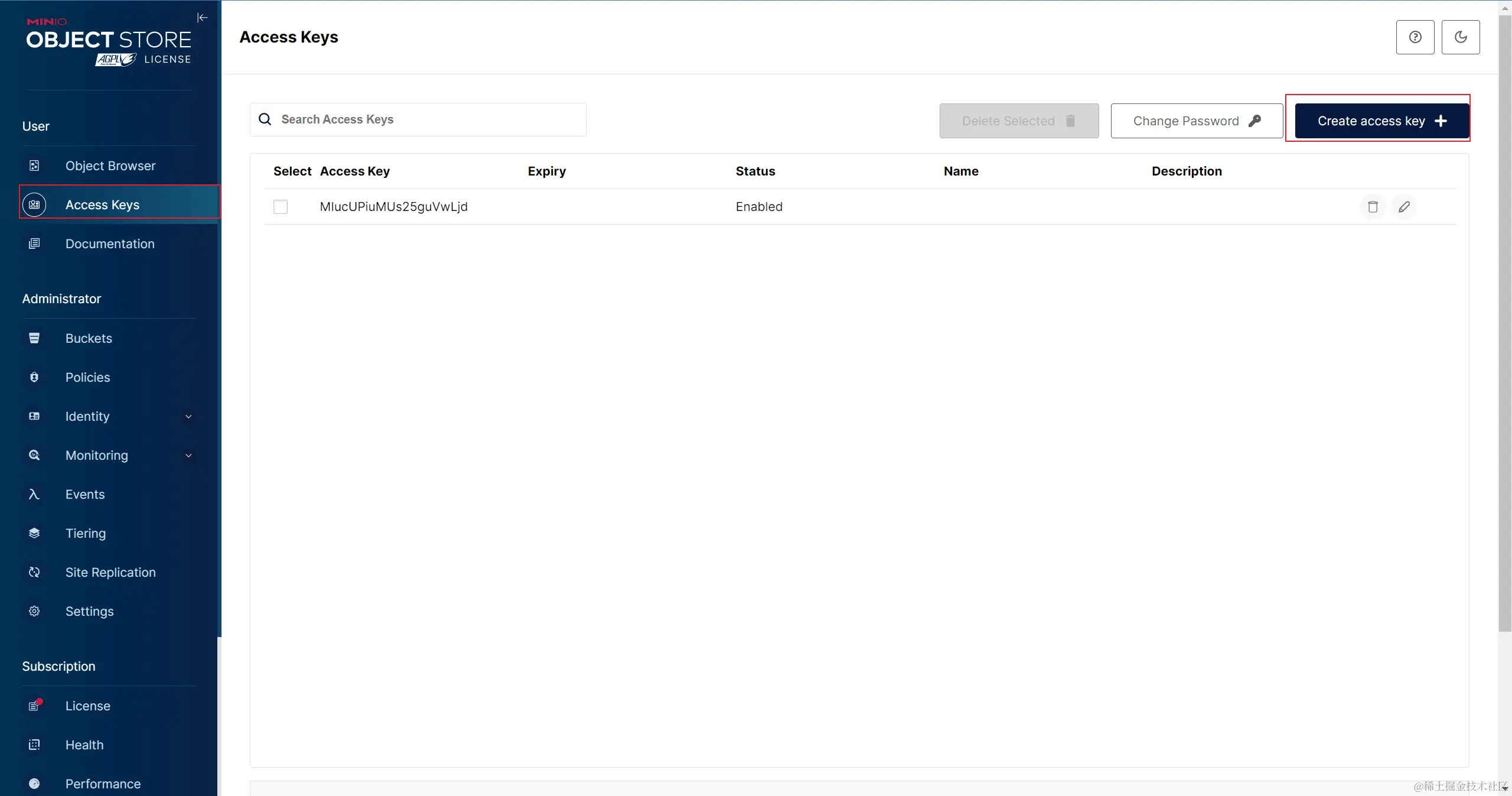Delete the MIucUPiuMUs25guVwLjd key trash icon
1512x796 pixels.
click(x=1373, y=207)
